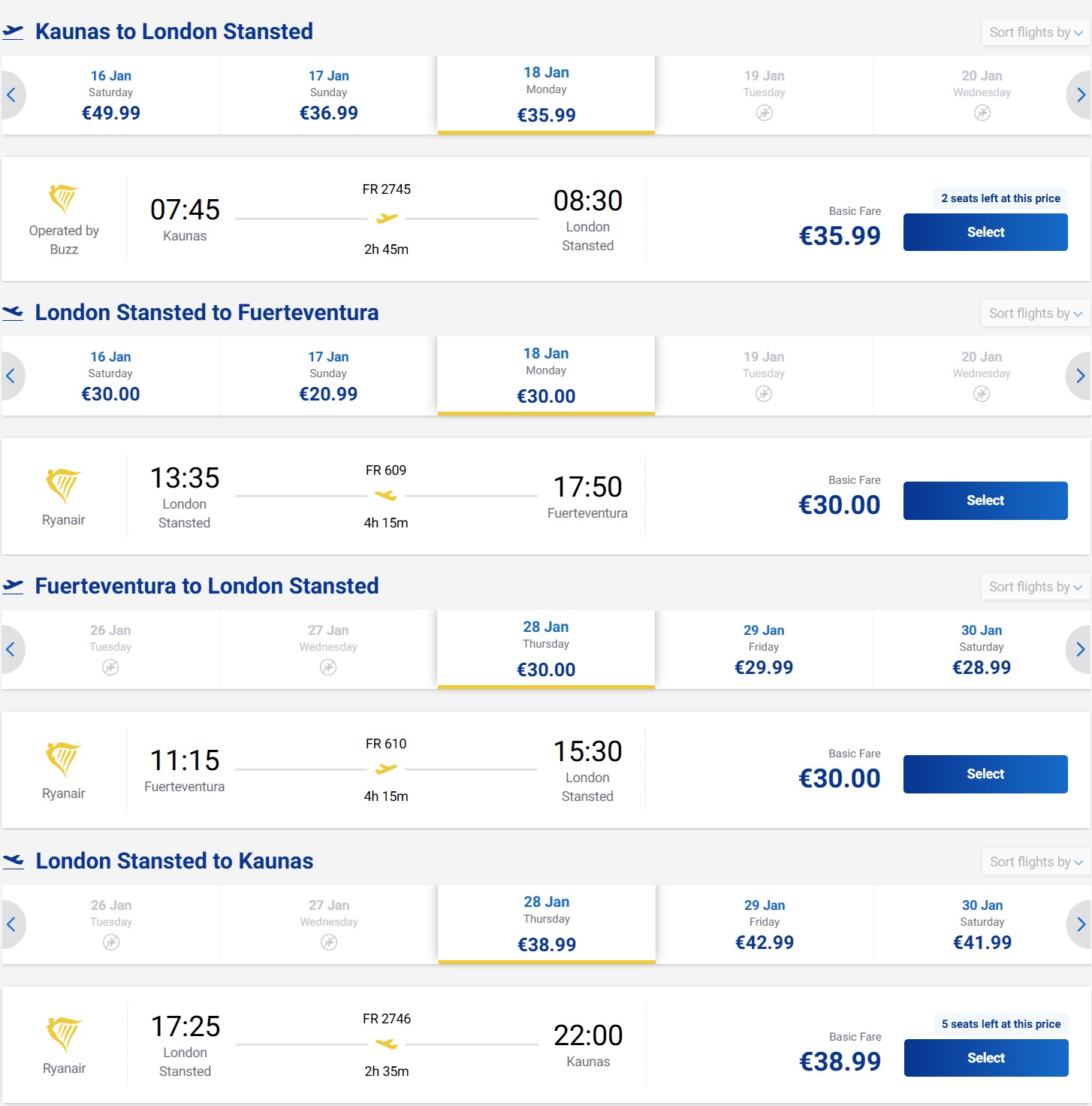Click next dates arrow for Kaunas to Stansted

click(1080, 95)
